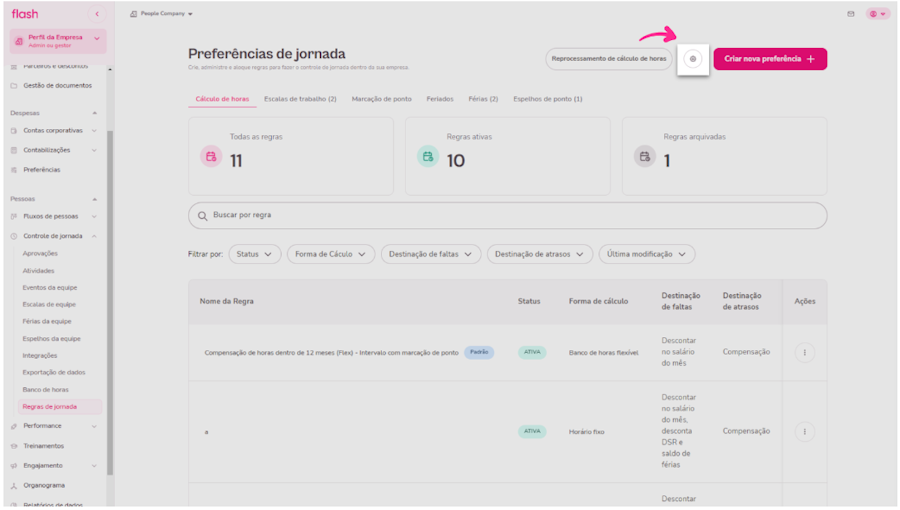The height and width of the screenshot is (510, 900).
Task: Collapse the Pessoas section
Action: 95,199
